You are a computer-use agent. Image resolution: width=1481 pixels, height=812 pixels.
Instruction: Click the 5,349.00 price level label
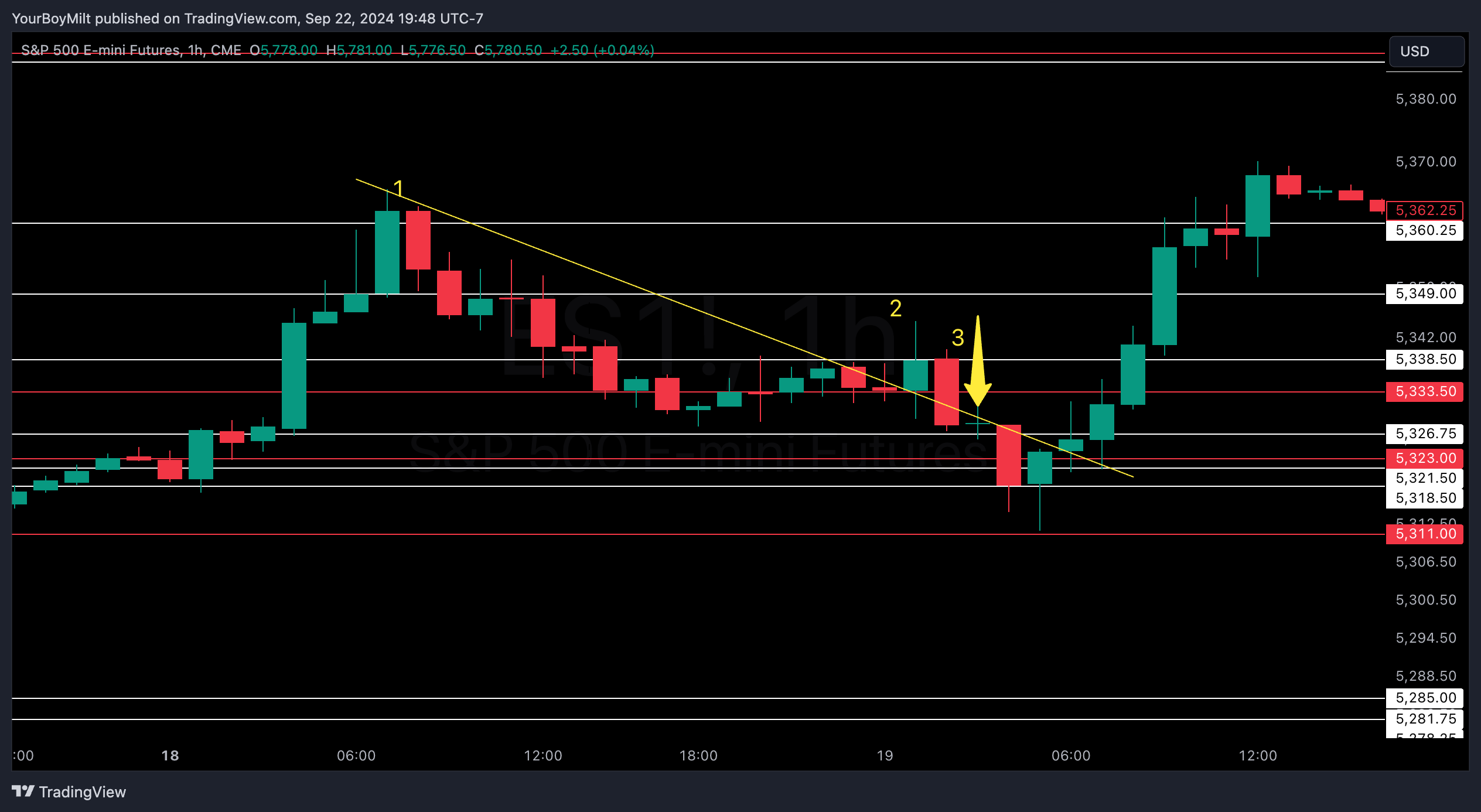click(1425, 294)
